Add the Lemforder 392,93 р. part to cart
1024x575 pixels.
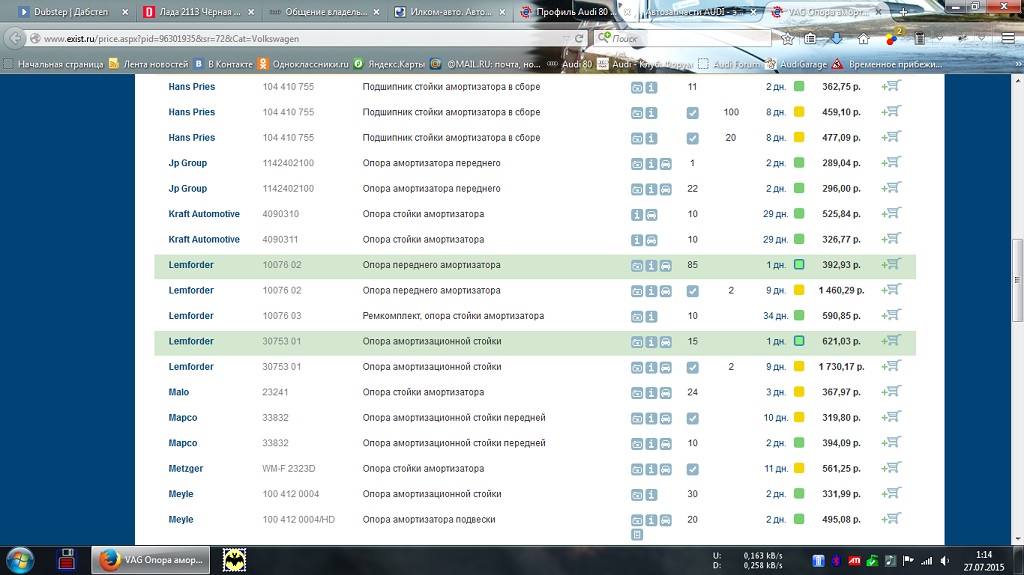[891, 265]
